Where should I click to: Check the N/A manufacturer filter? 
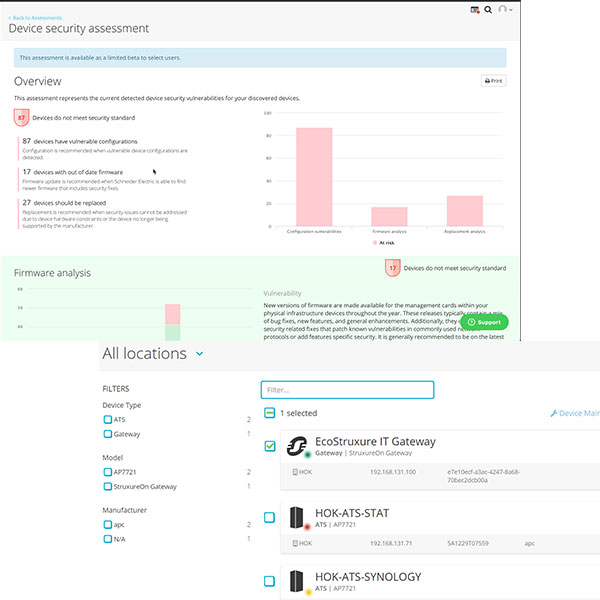(x=108, y=539)
